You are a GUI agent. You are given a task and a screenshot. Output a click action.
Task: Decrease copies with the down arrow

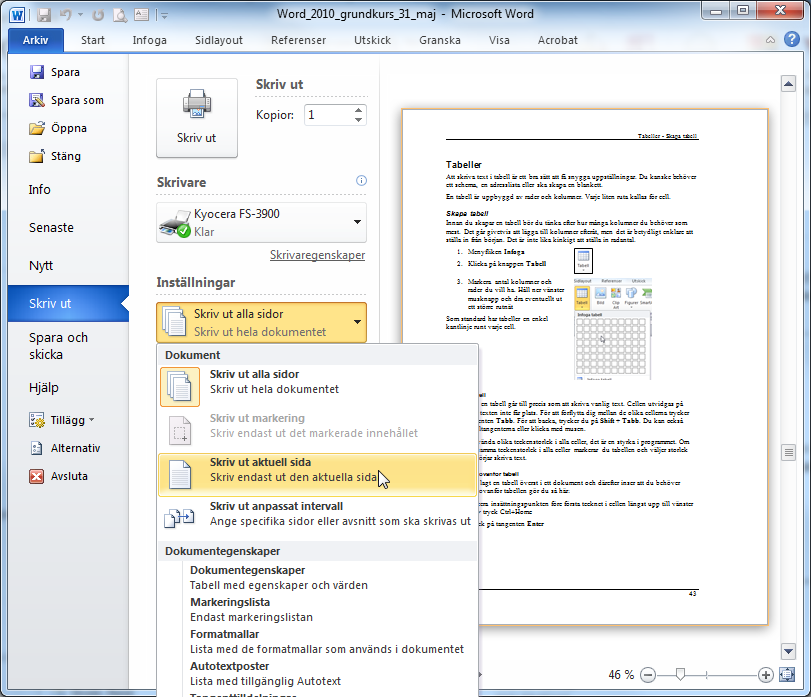(358, 120)
